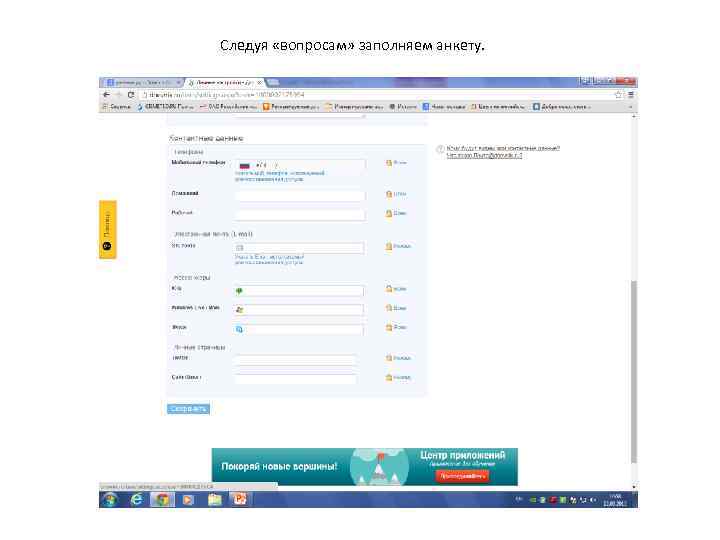Click the browser address bar

click(x=377, y=95)
